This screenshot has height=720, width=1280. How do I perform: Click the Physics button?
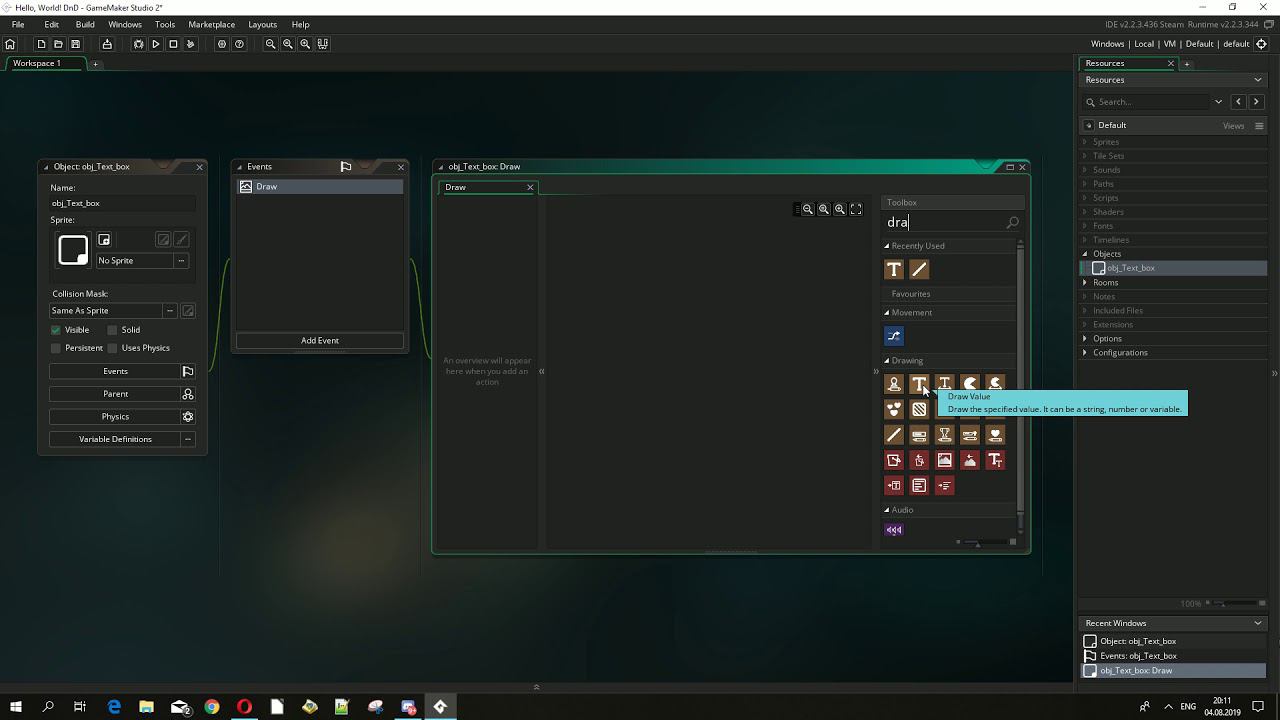[x=115, y=417]
